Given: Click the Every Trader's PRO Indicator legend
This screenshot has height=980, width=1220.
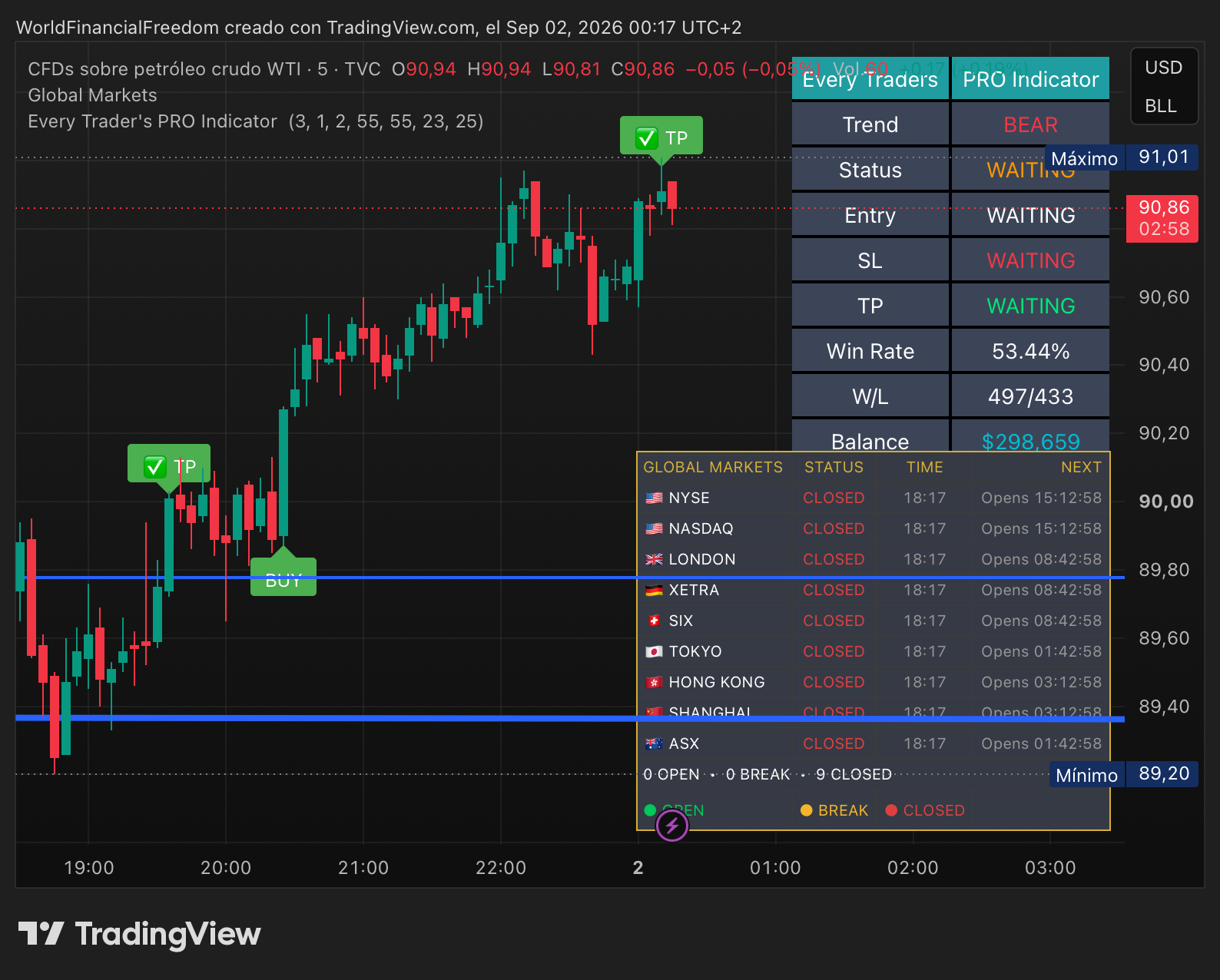Looking at the screenshot, I should [x=256, y=121].
